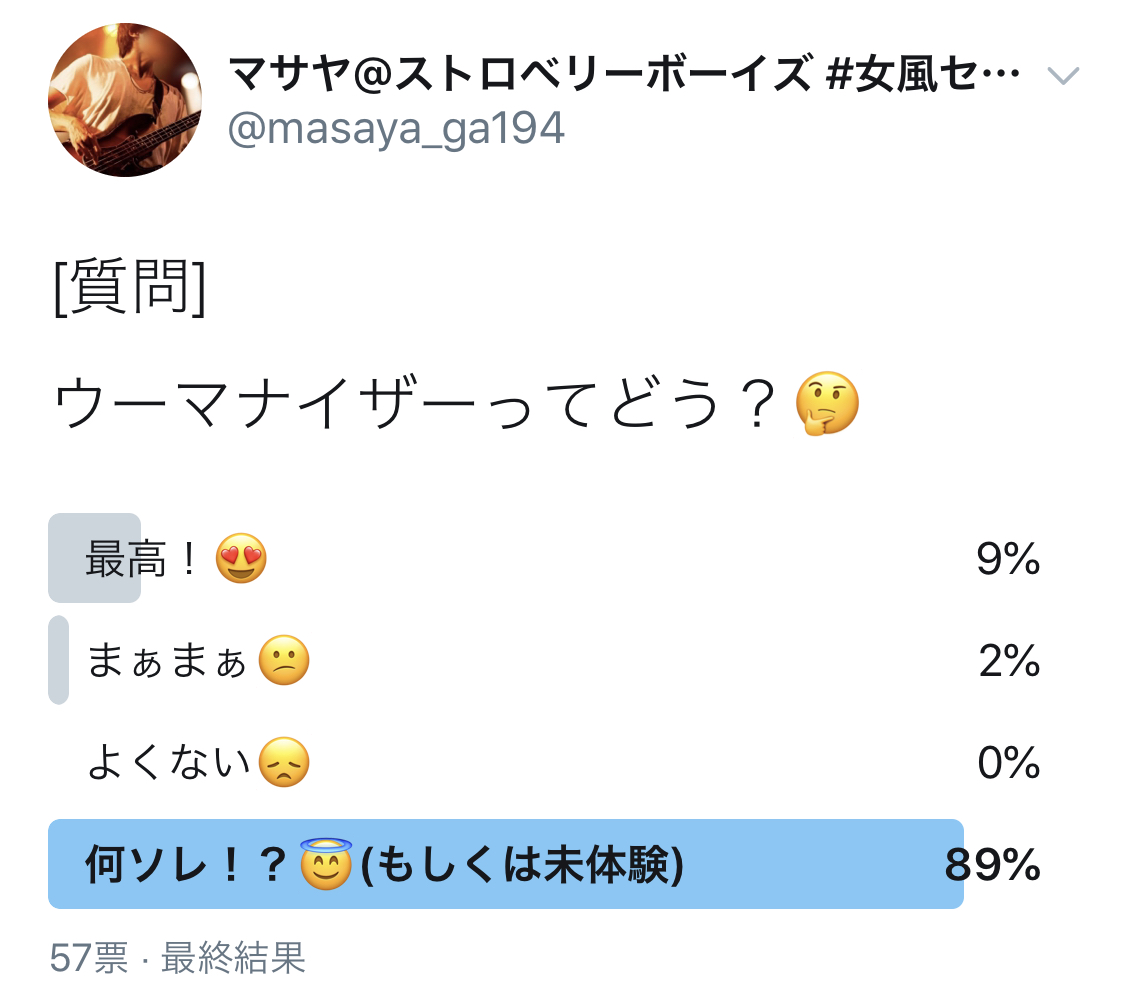Screen dimensions: 1125x1008
Task: Click the question ウーマナイザーってどう？ text
Action: click(415, 404)
